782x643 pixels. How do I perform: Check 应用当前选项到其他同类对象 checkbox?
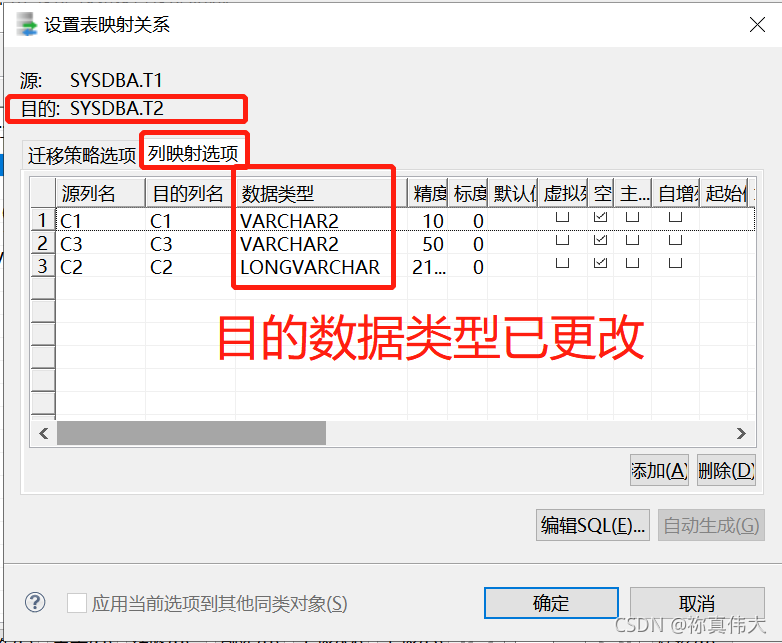pos(77,603)
